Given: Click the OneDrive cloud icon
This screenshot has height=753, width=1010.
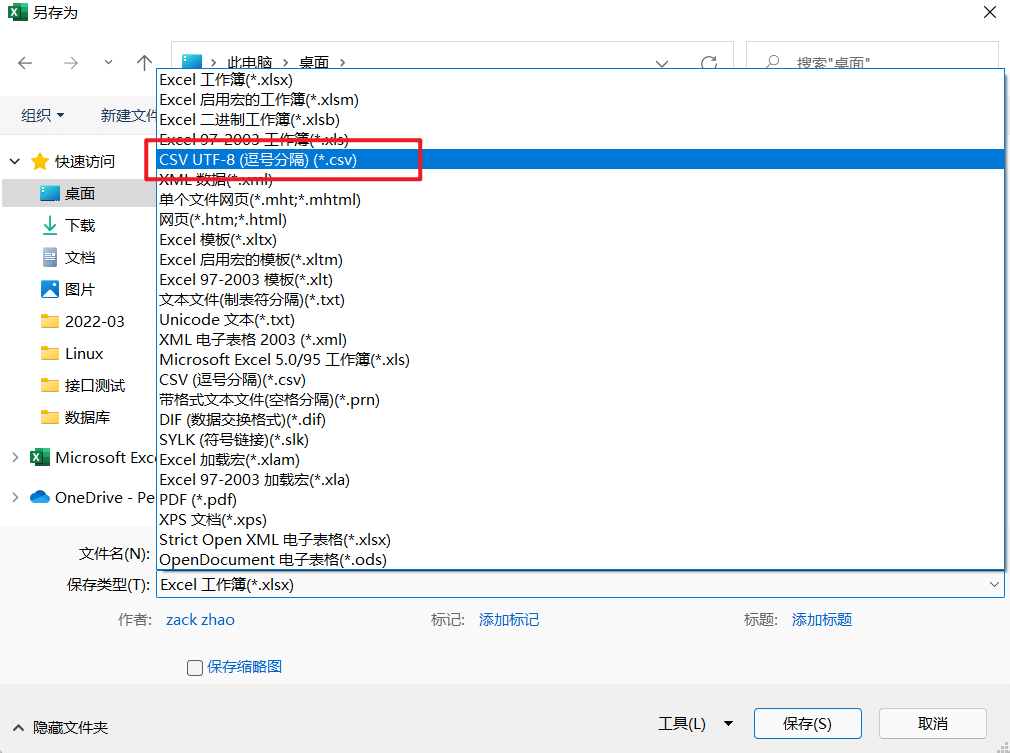Looking at the screenshot, I should 40,497.
